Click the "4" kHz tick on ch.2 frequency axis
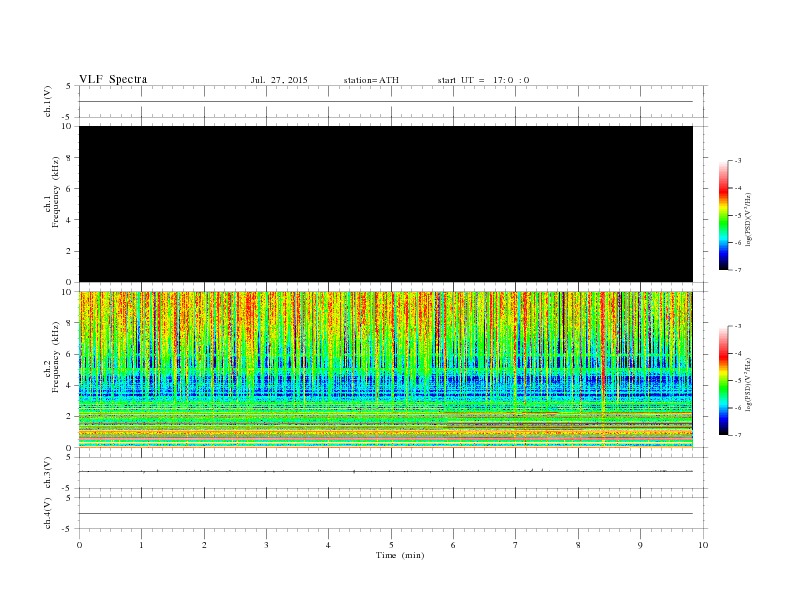Image resolution: width=792 pixels, height=612 pixels. coord(69,385)
